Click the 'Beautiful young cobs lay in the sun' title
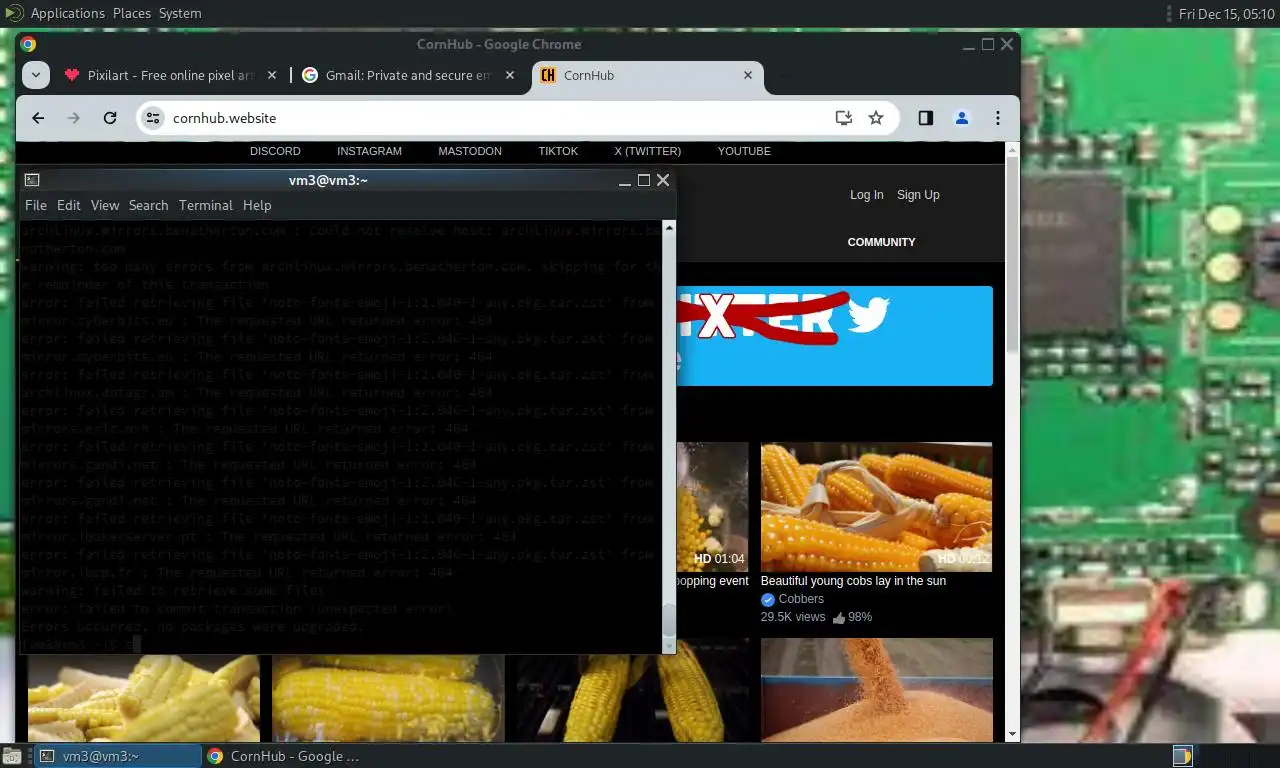Viewport: 1280px width, 768px height. click(x=853, y=581)
